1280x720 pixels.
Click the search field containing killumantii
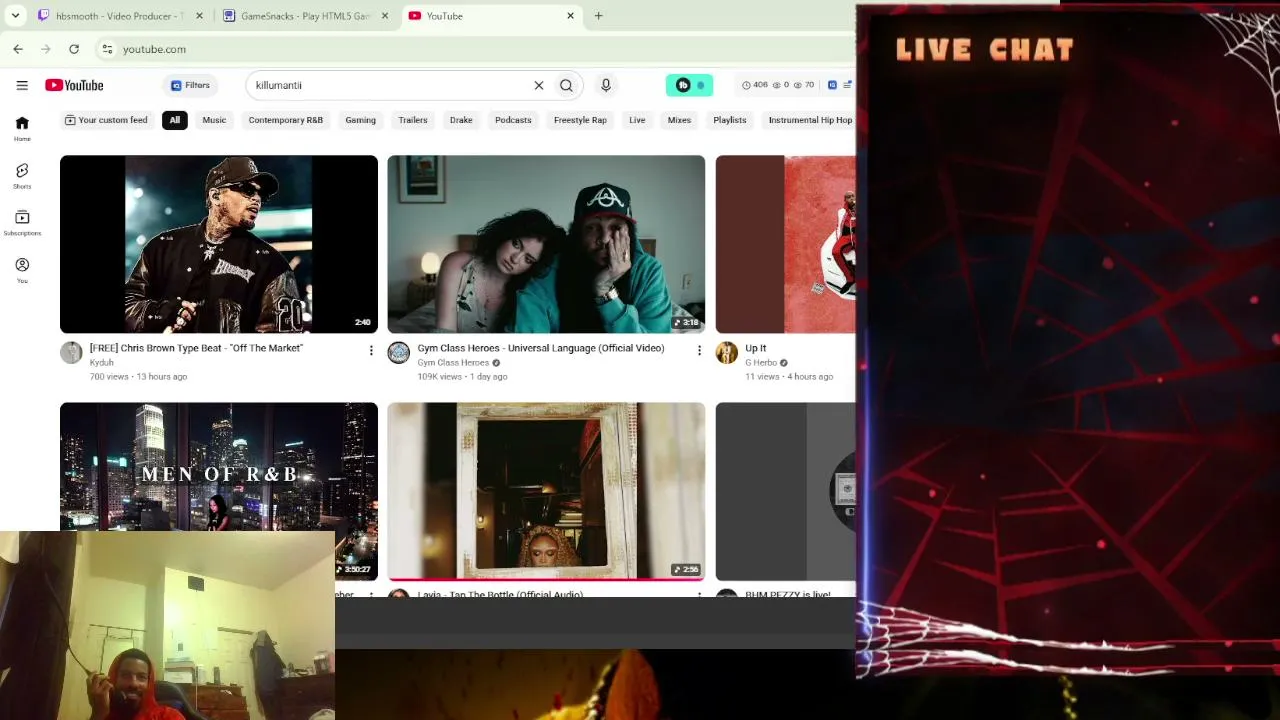coord(390,85)
